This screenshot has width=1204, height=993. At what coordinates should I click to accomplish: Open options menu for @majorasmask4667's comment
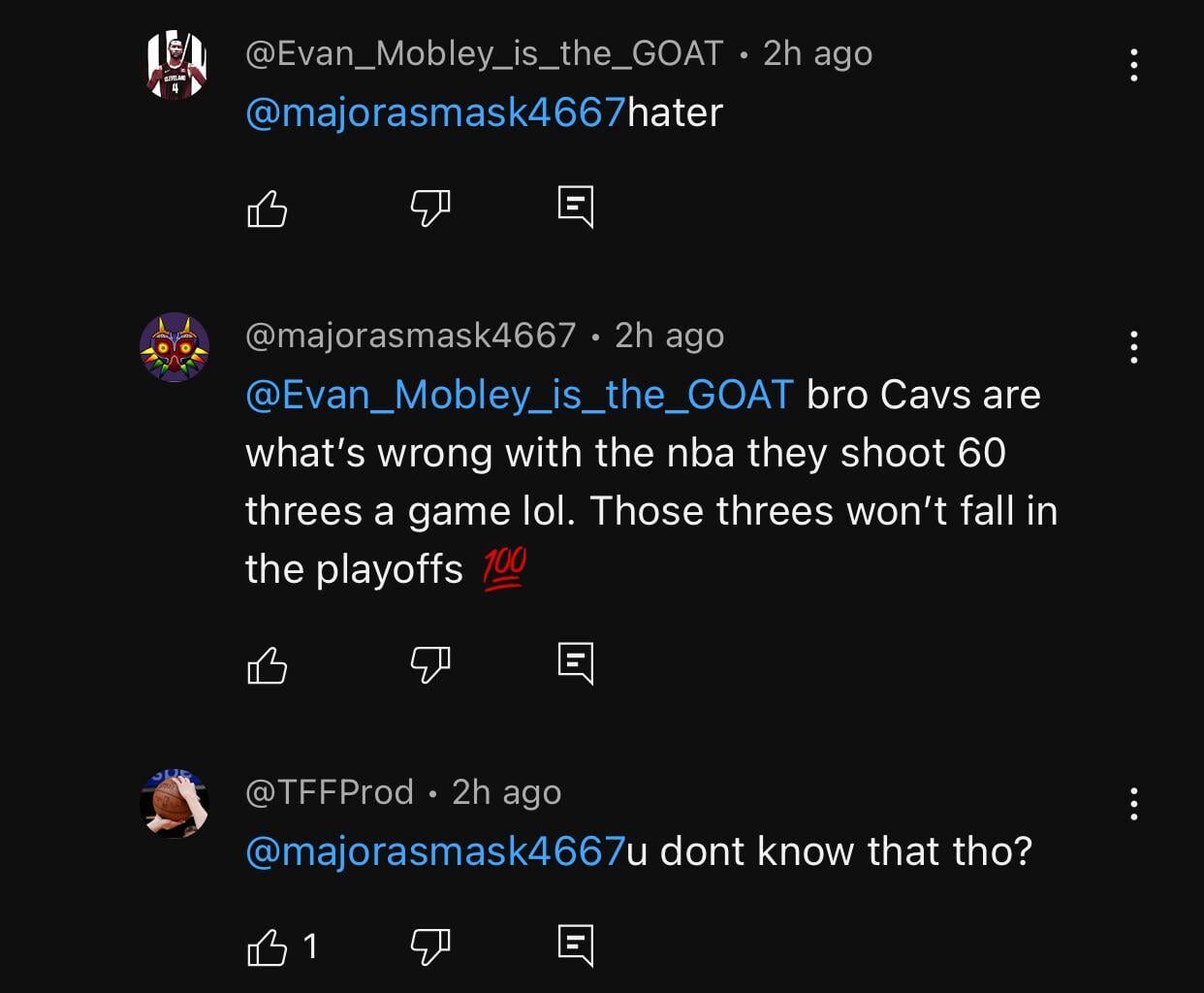1134,347
